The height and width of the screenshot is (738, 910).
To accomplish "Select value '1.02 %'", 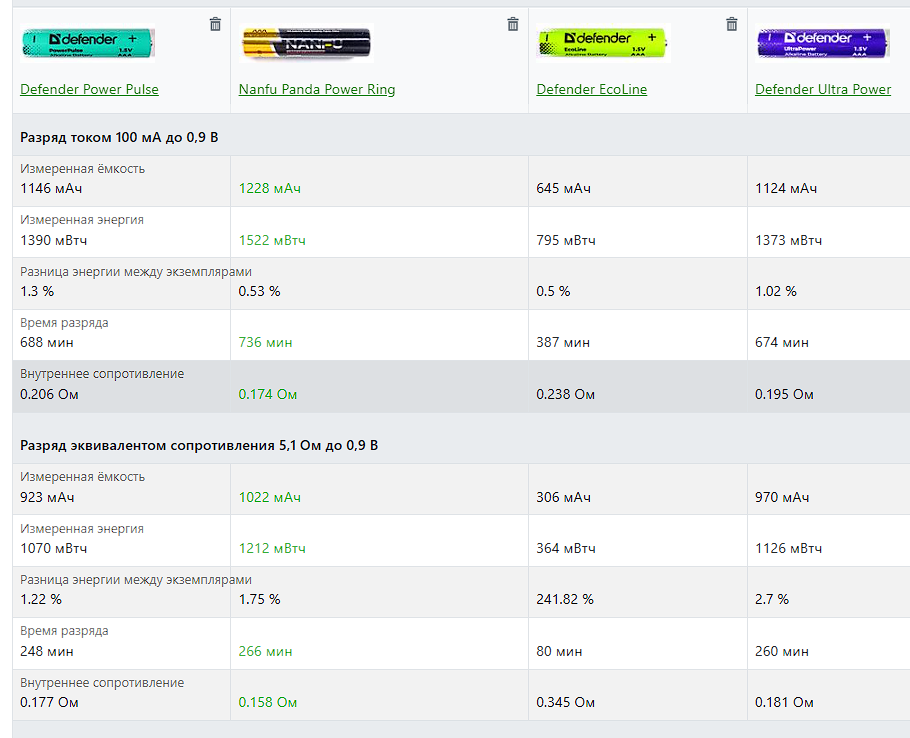I will 776,291.
